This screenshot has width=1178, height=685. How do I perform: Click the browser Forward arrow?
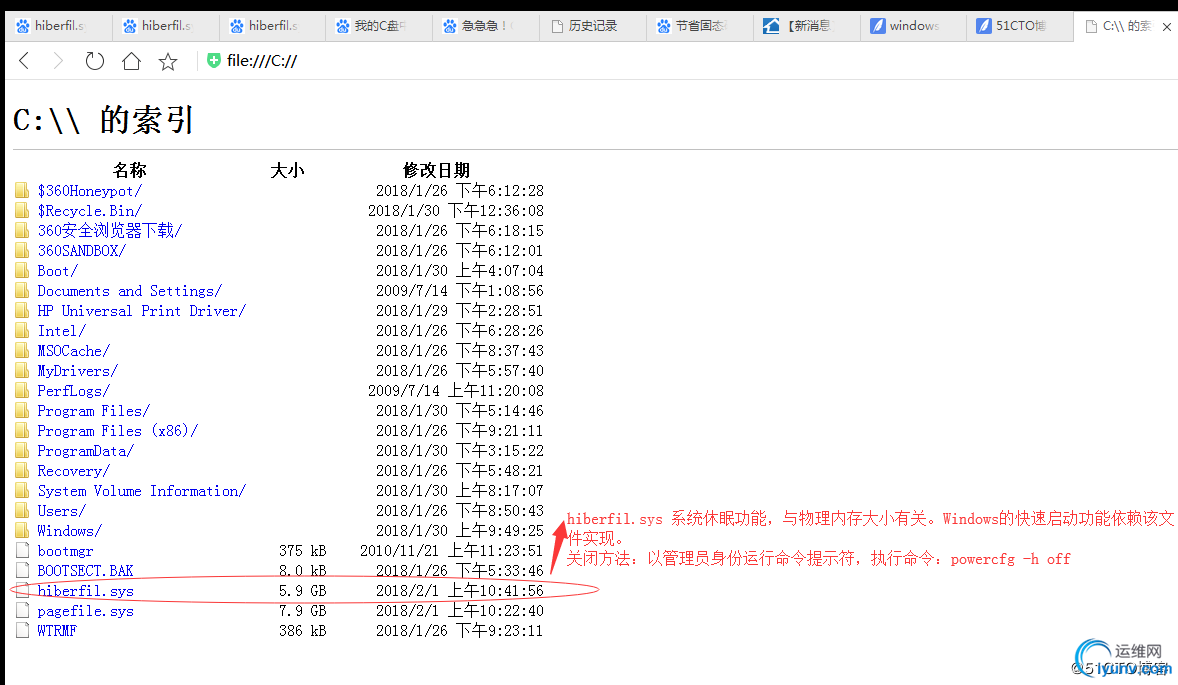58,61
